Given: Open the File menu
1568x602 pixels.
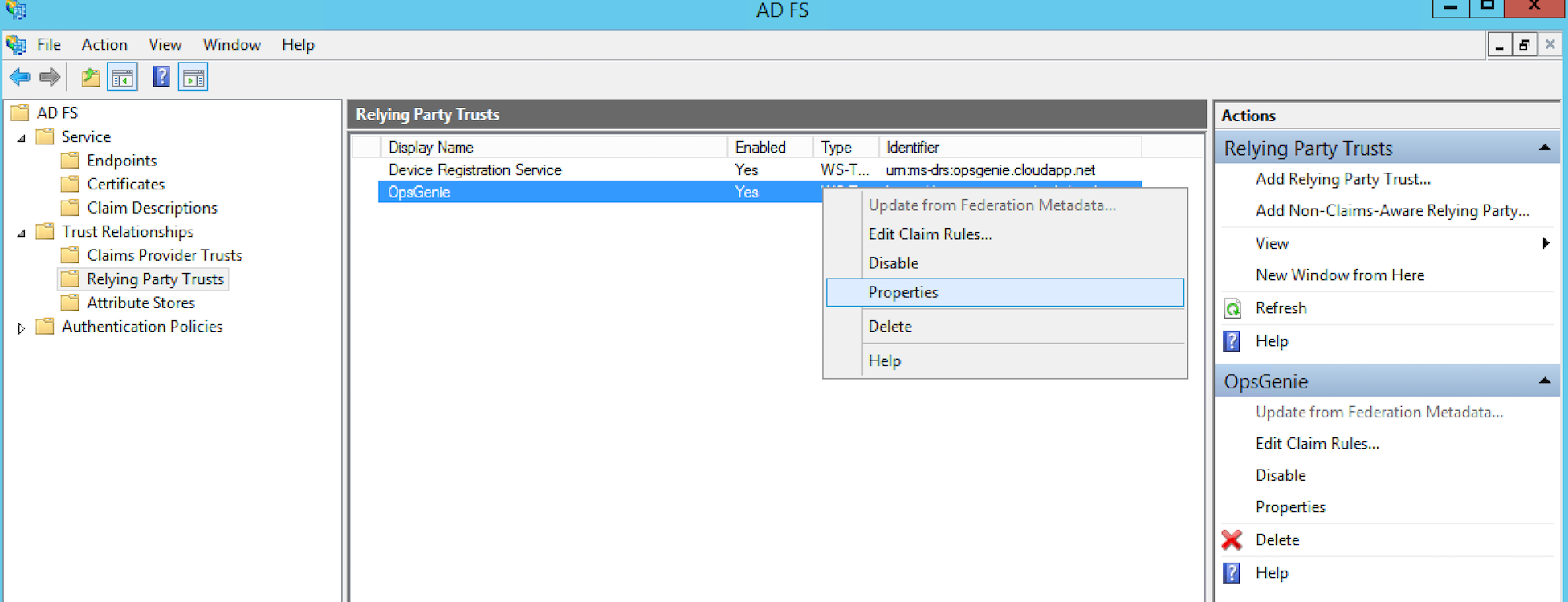Looking at the screenshot, I should (49, 45).
